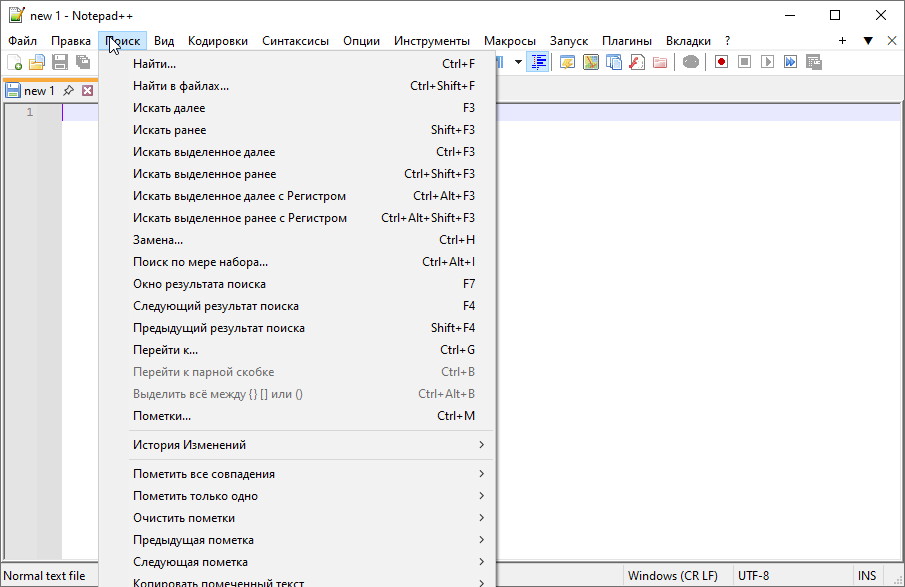Open the Вид menu
Screen dimensions: 905x587
pyautogui.click(x=164, y=41)
